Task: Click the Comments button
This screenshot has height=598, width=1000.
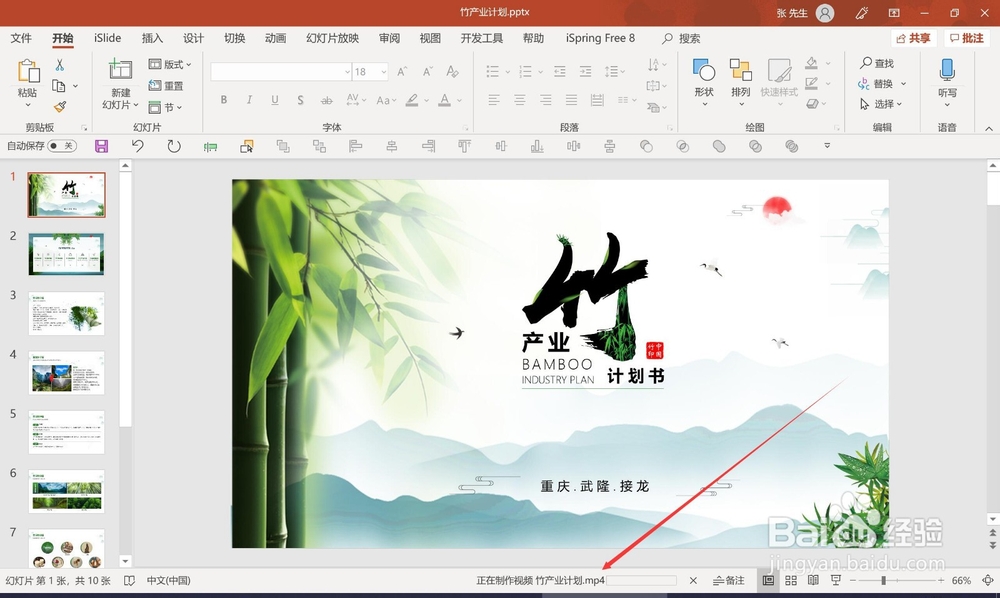Action: click(x=967, y=38)
